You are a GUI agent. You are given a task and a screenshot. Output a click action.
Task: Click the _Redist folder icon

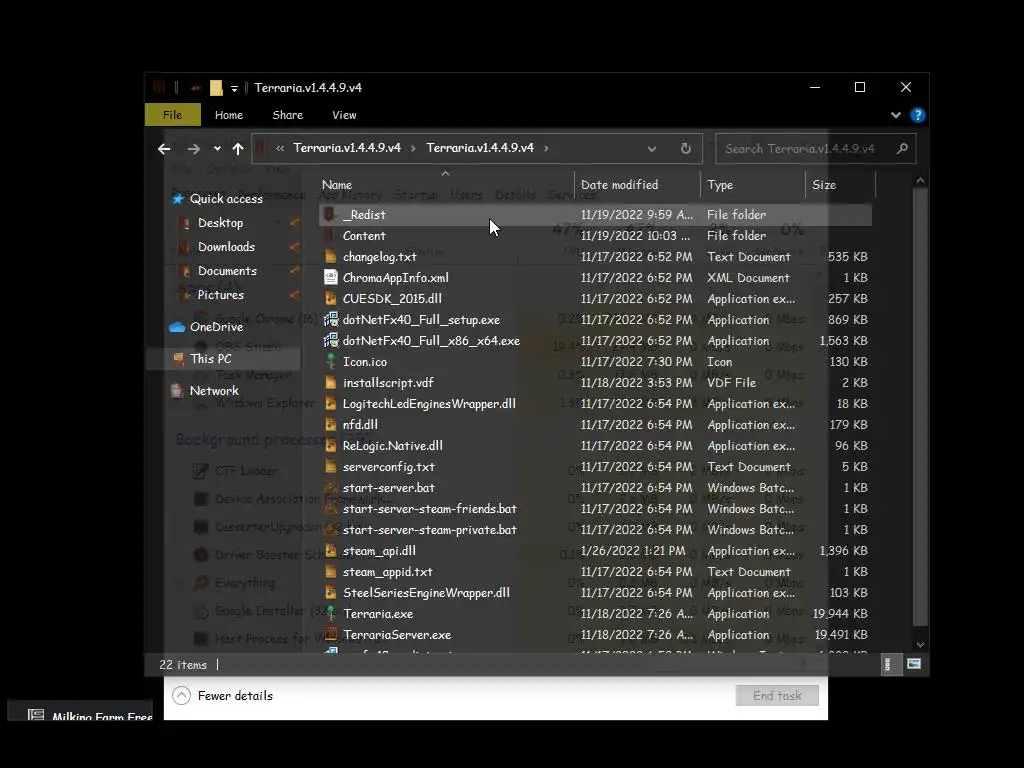(330, 214)
